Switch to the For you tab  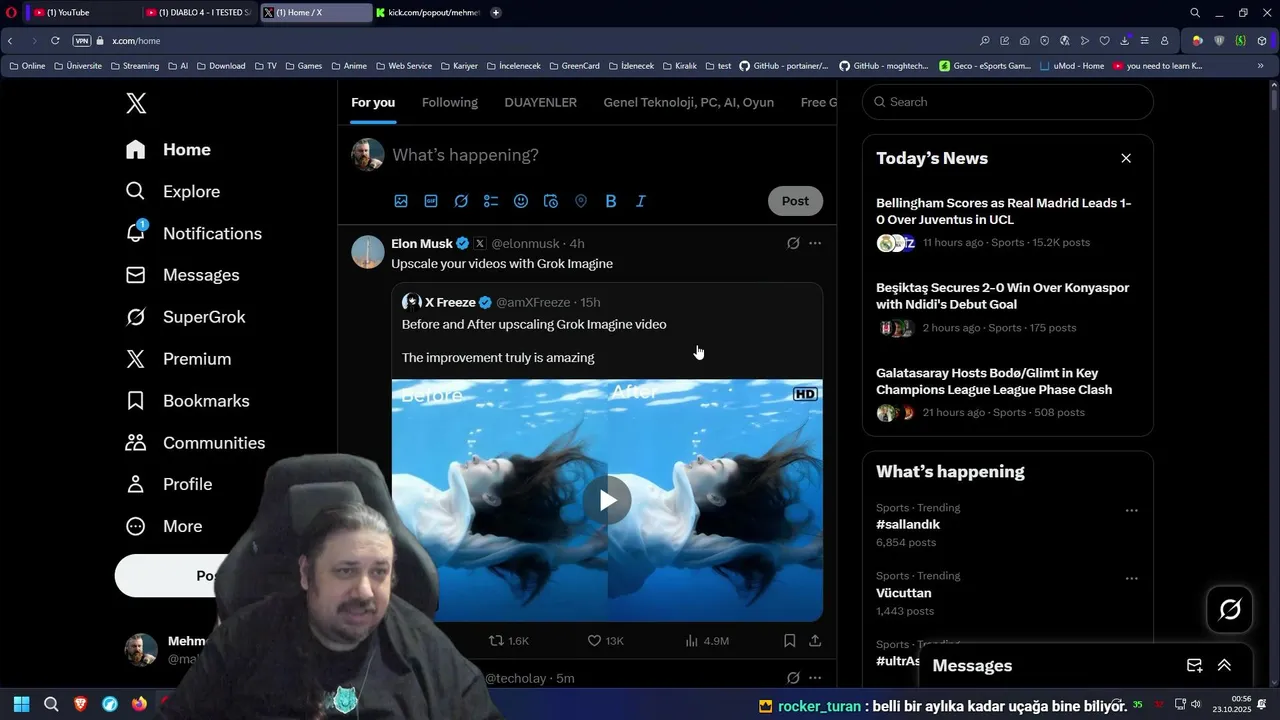[373, 102]
